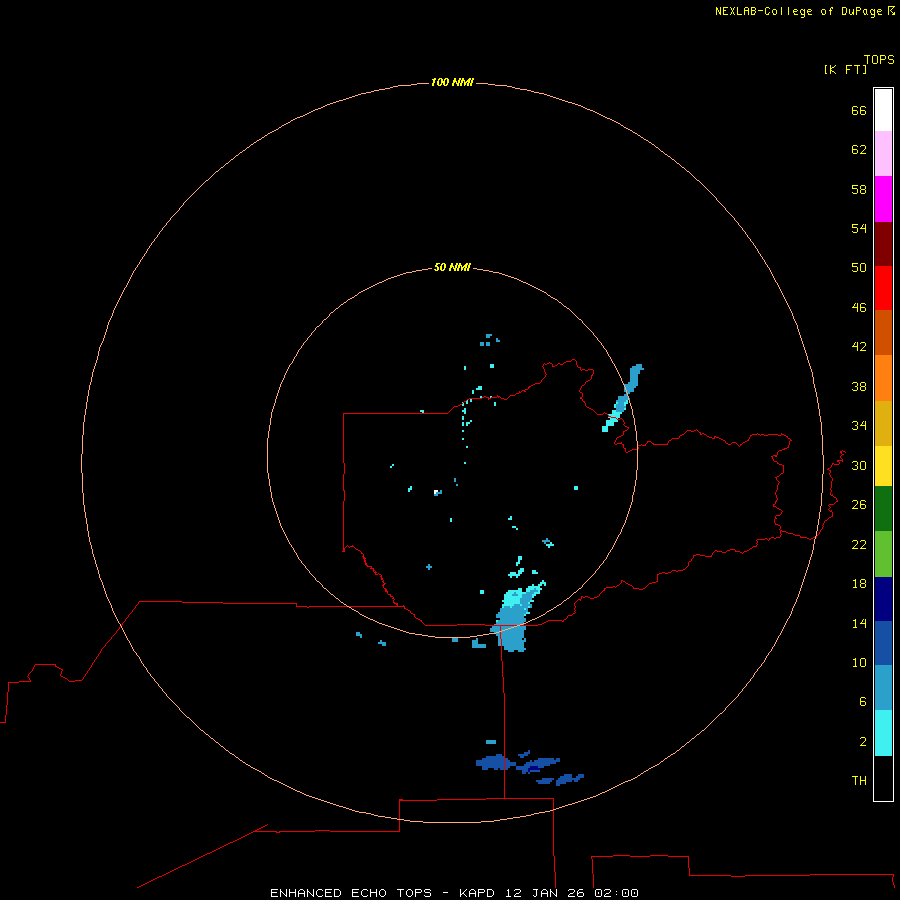
Task: Select the 54 legend value
Action: click(859, 228)
